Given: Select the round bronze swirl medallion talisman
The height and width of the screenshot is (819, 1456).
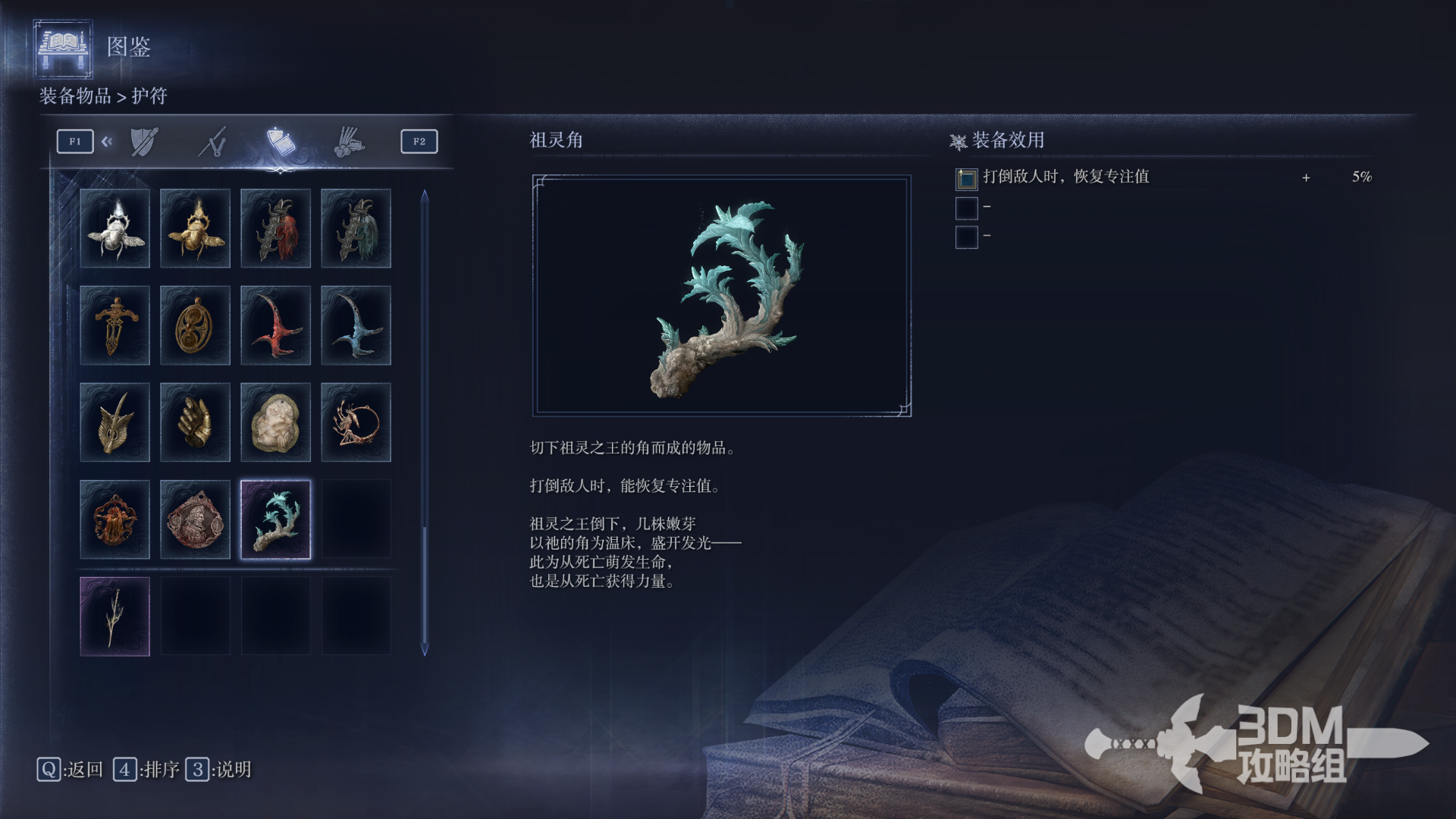Looking at the screenshot, I should click(195, 325).
